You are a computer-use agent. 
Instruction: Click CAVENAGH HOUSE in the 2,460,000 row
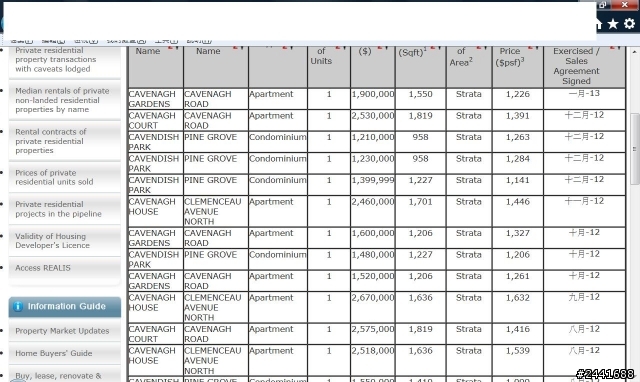152,207
